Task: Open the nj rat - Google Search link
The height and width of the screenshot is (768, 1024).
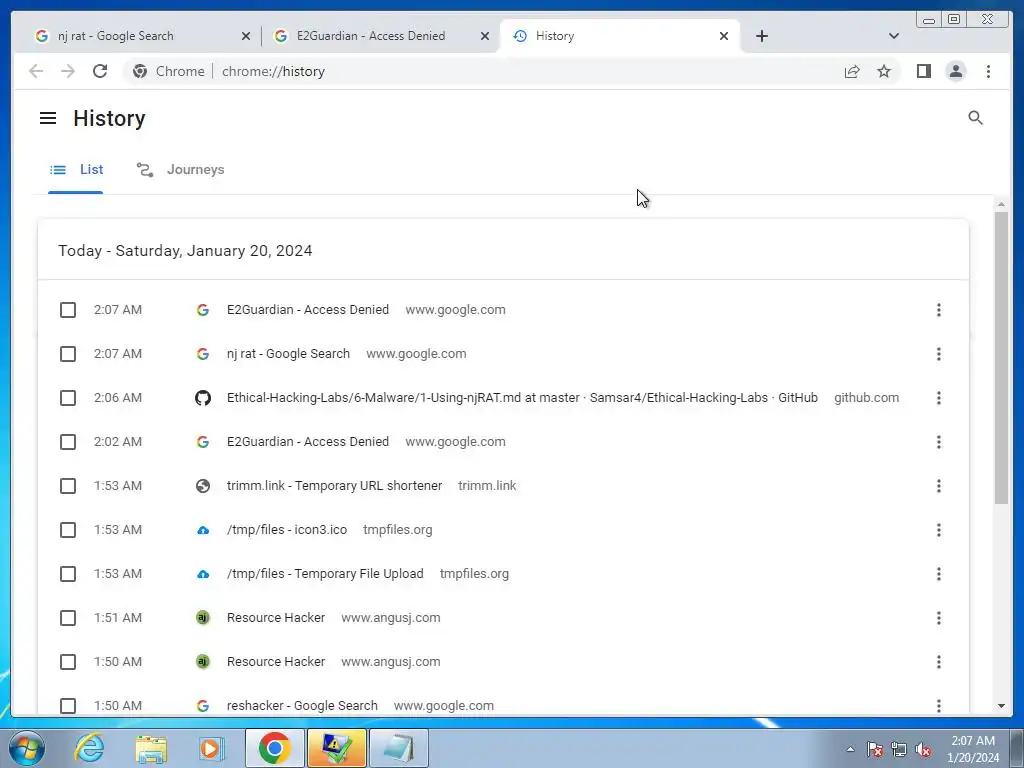Action: 288,354
